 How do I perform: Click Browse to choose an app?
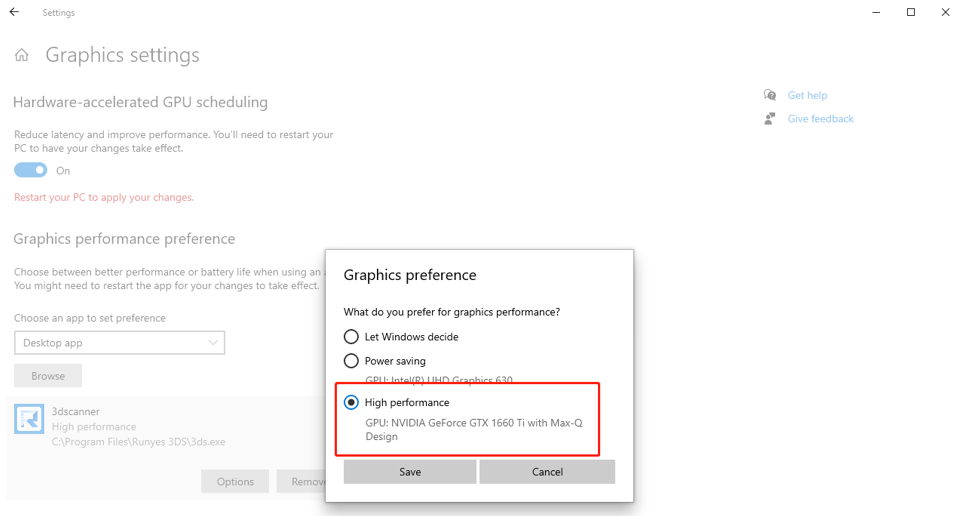(48, 376)
